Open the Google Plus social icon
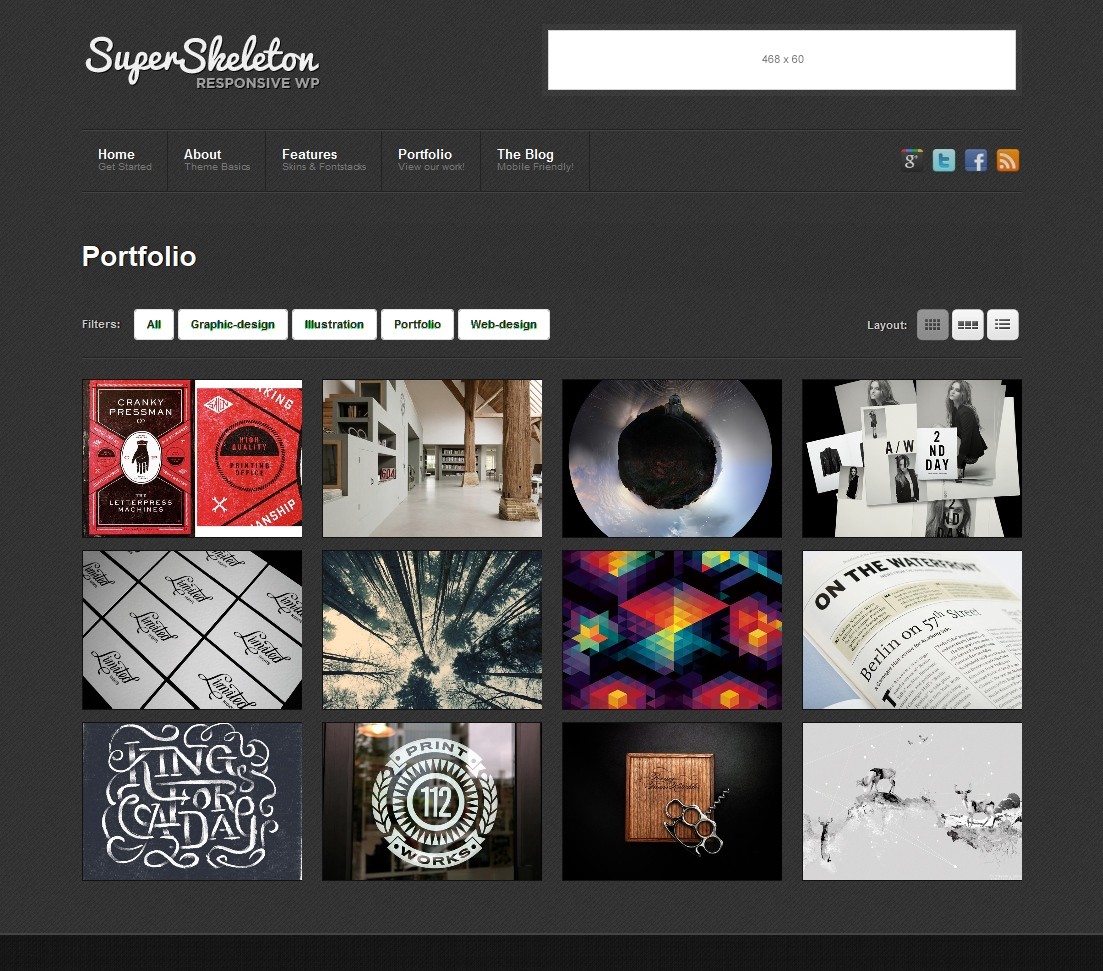Viewport: 1103px width, 971px height. pyautogui.click(x=912, y=160)
